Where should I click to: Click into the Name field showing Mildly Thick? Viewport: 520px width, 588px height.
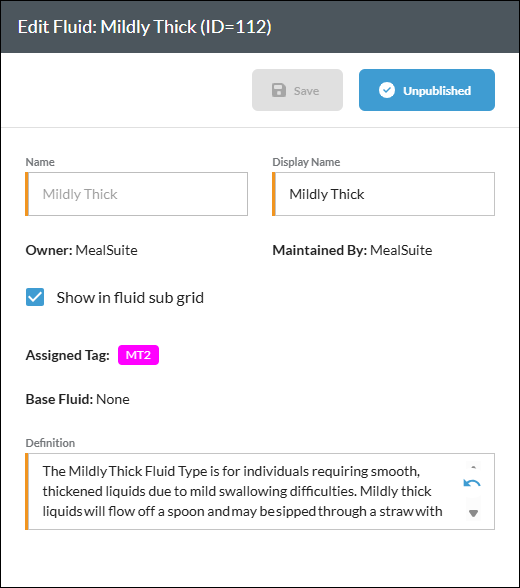(136, 194)
